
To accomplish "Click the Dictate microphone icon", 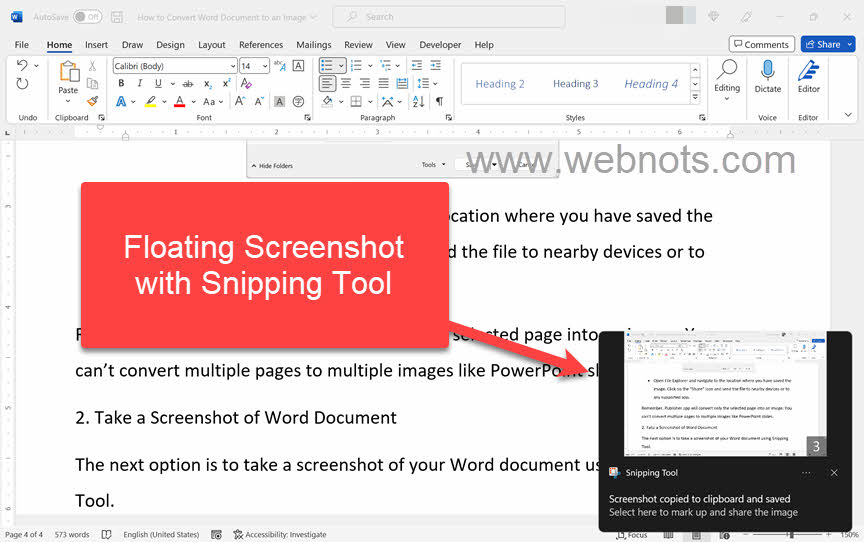I will point(767,70).
